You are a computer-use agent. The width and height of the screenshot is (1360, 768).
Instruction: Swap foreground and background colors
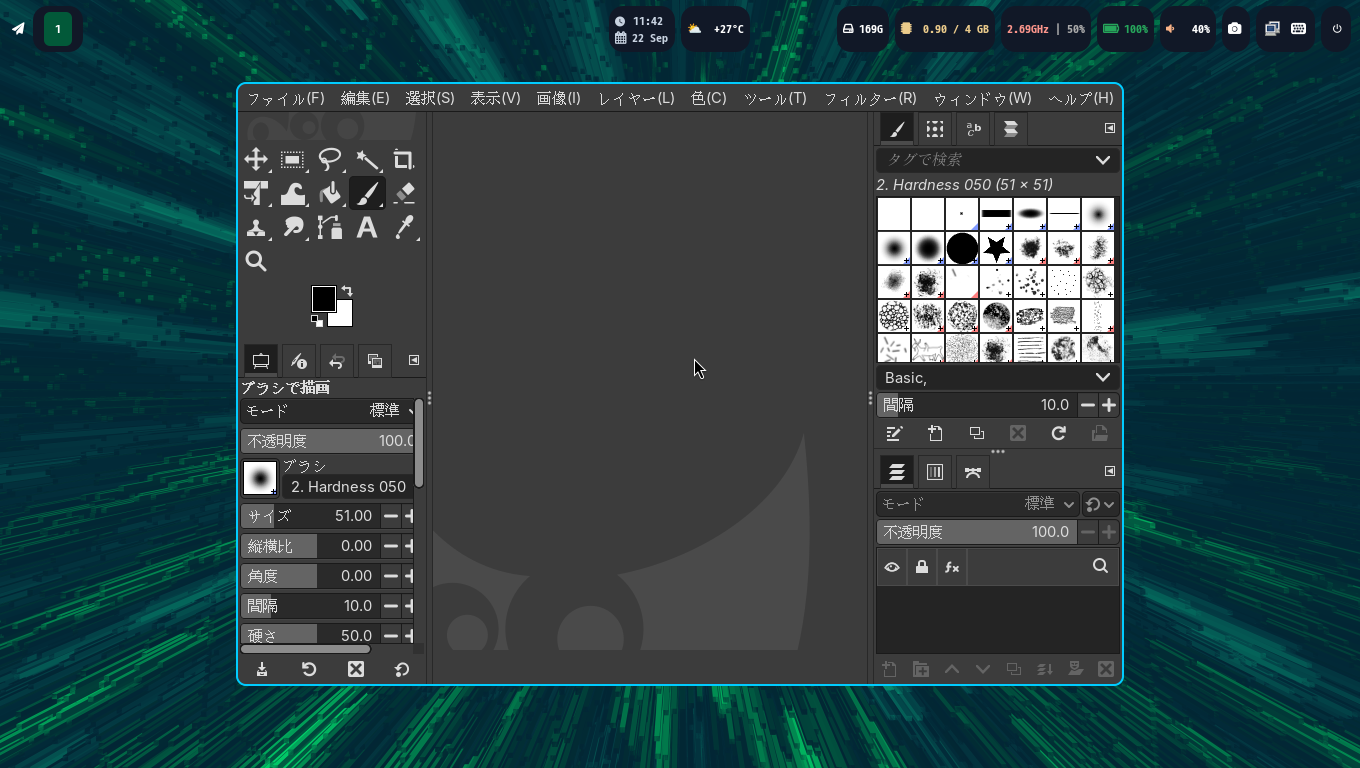pos(346,291)
